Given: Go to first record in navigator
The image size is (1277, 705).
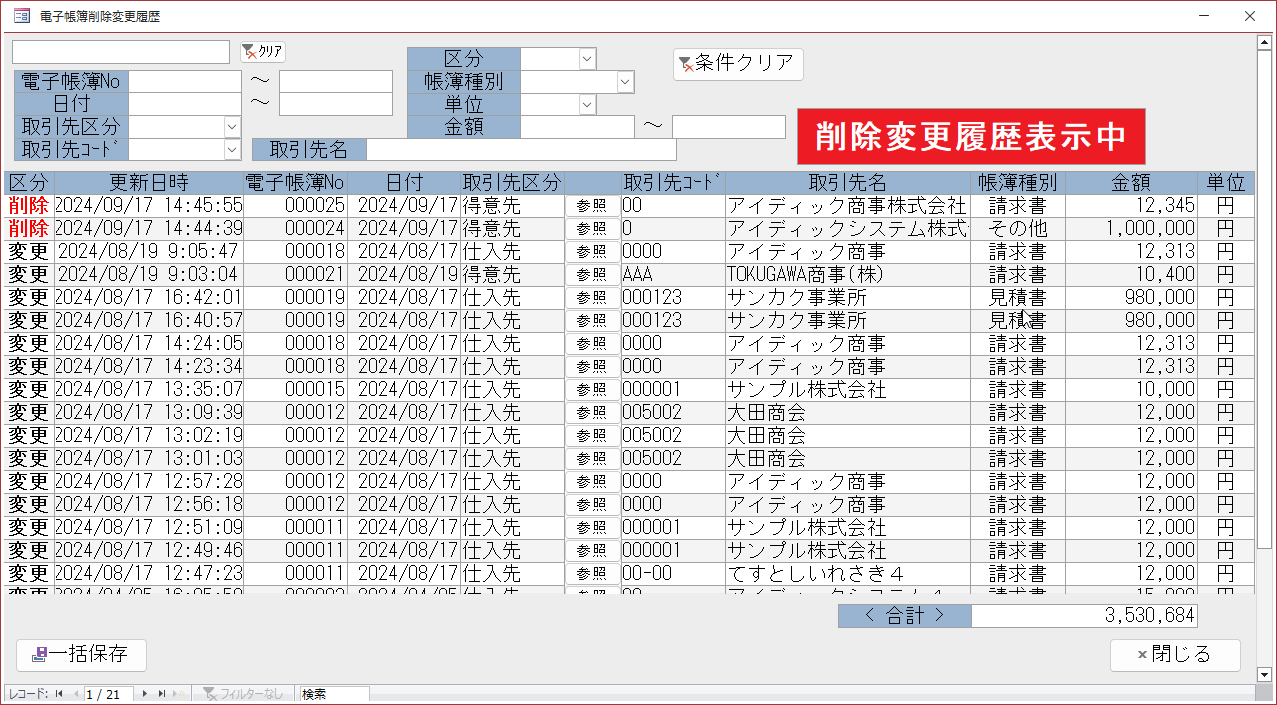Looking at the screenshot, I should click(59, 693).
